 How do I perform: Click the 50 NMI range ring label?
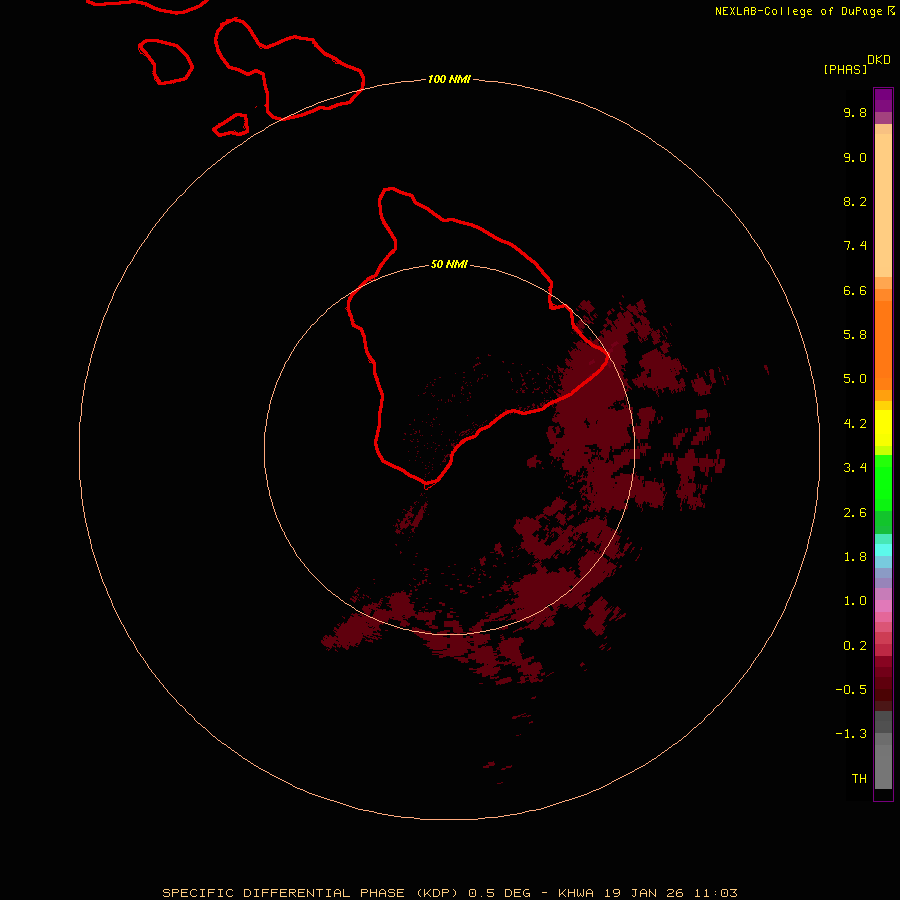click(x=449, y=264)
